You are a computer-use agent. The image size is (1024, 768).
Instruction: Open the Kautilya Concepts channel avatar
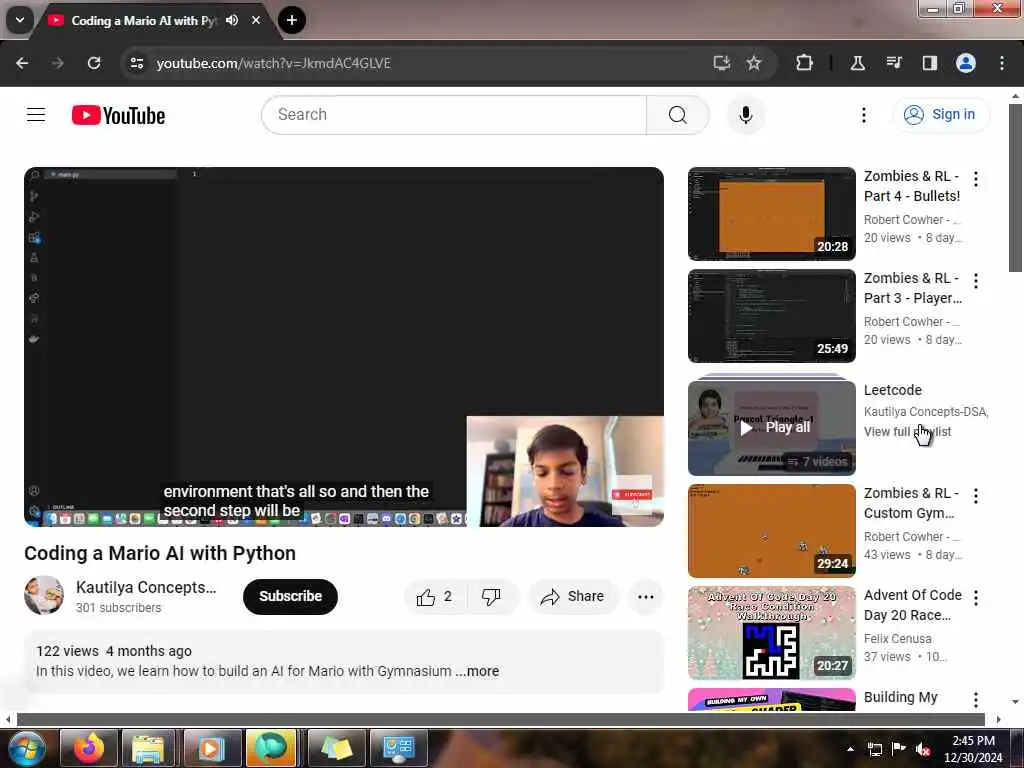click(44, 596)
